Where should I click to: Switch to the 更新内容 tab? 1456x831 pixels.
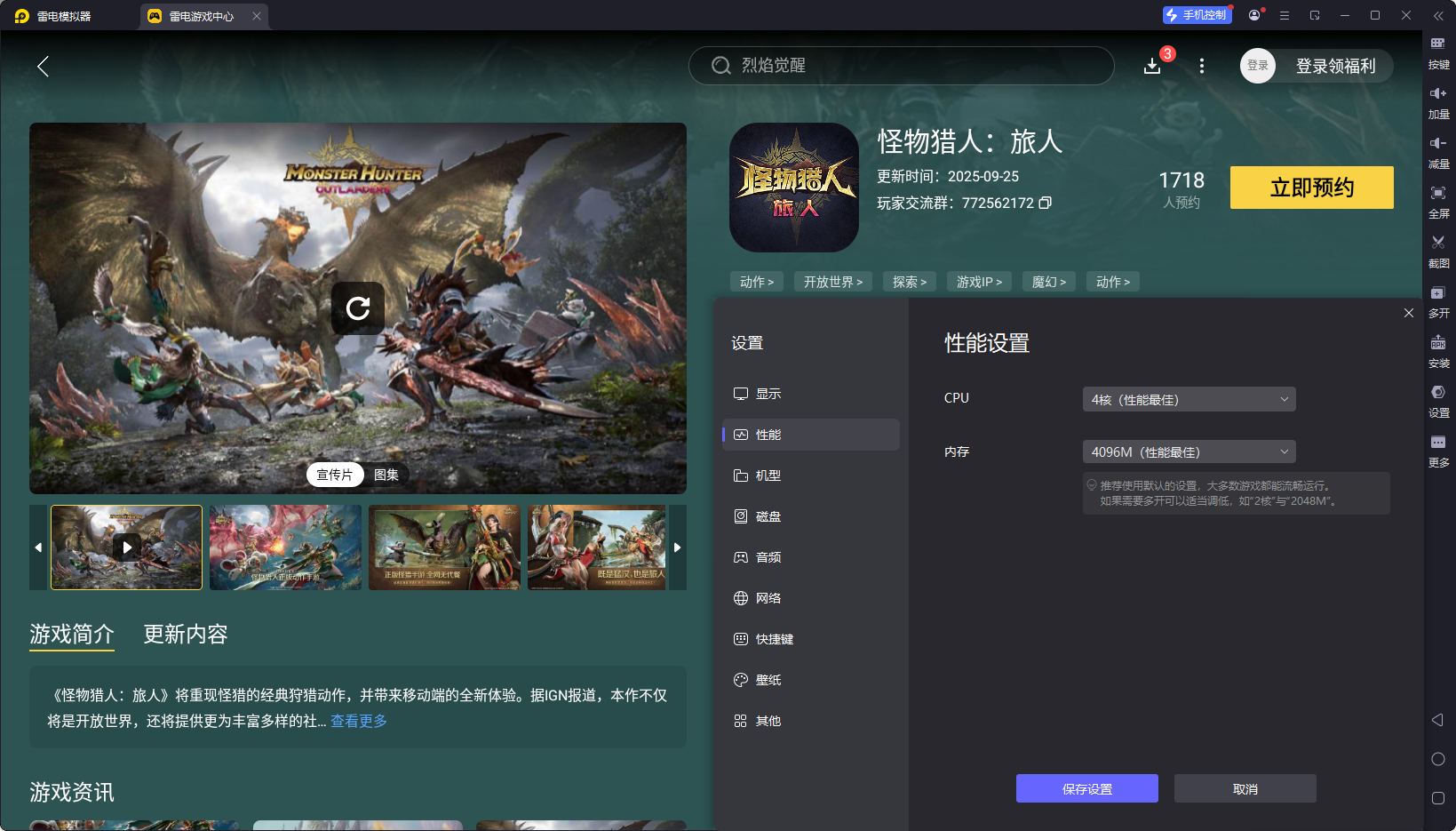tap(186, 634)
